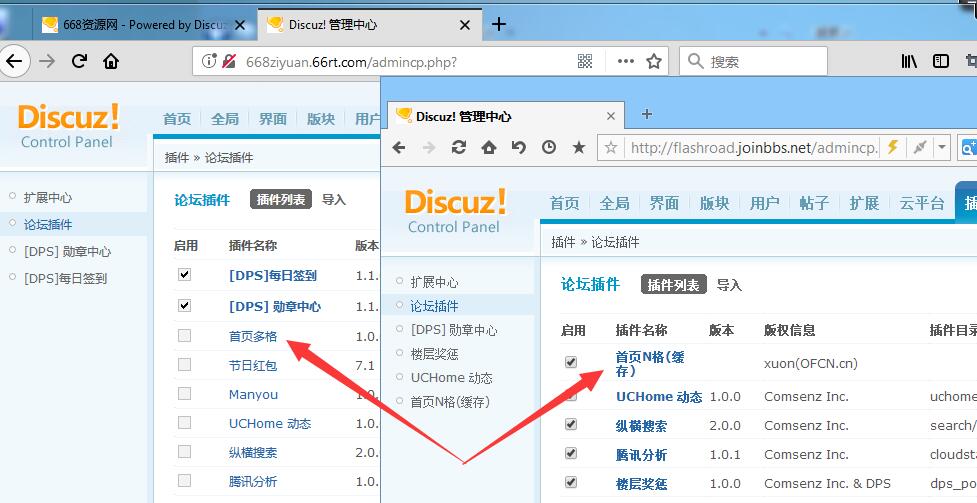Open page actions three-dot menu in Firefox
The image size is (977, 503).
coord(625,61)
